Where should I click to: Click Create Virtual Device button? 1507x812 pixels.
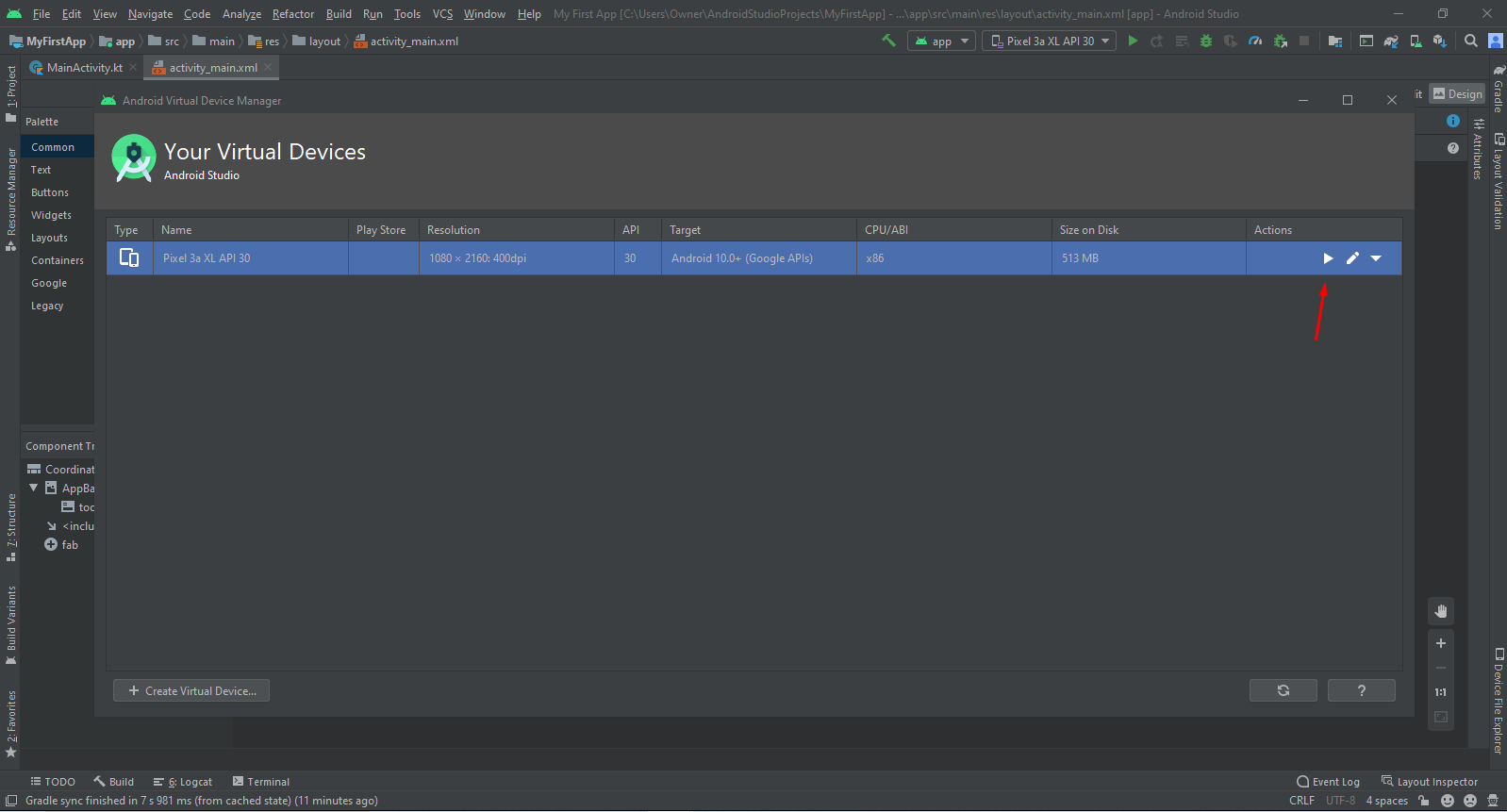[x=191, y=691]
